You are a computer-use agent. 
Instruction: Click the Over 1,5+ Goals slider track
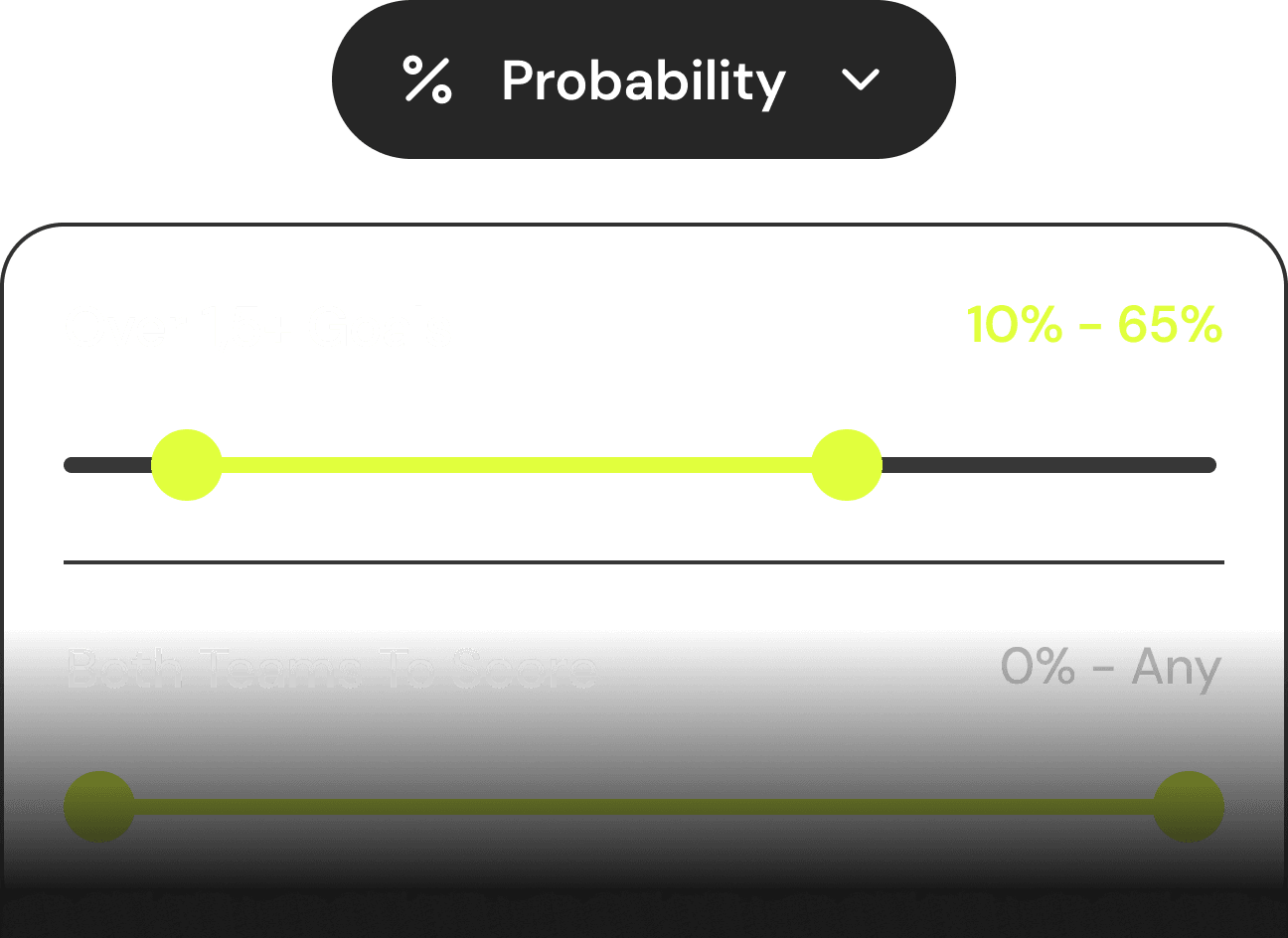click(x=517, y=463)
